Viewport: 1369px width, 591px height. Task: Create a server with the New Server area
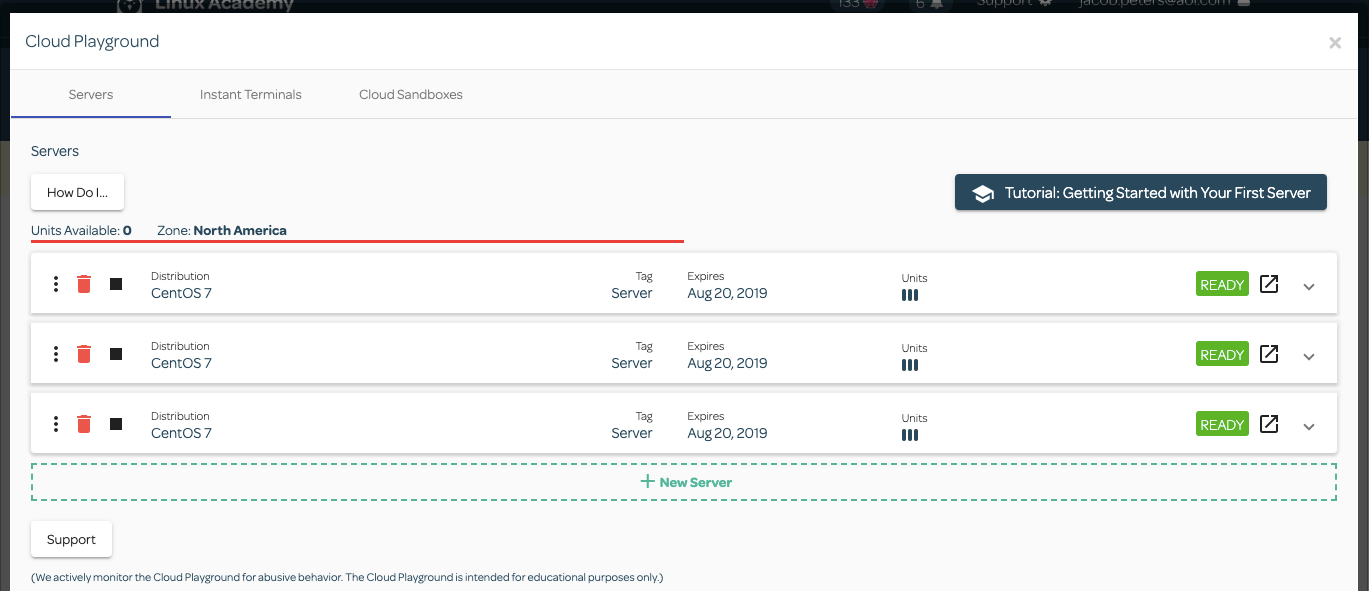(x=684, y=481)
